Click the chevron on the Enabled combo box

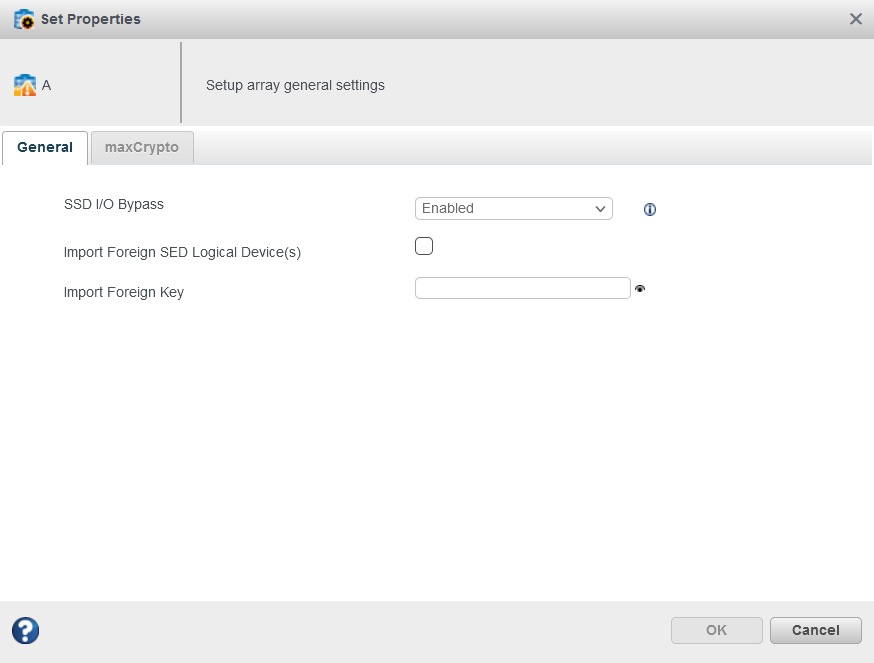point(600,208)
